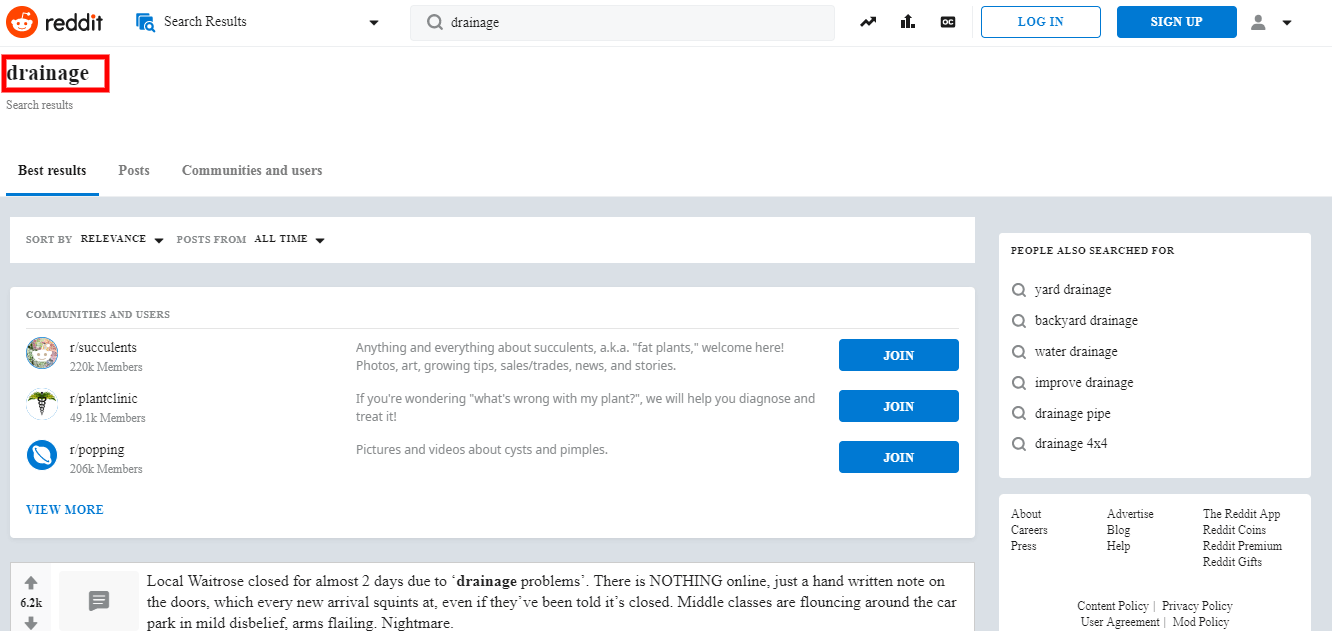Viewport: 1332px width, 631px height.
Task: Open The Reddit App link
Action: tap(1241, 514)
